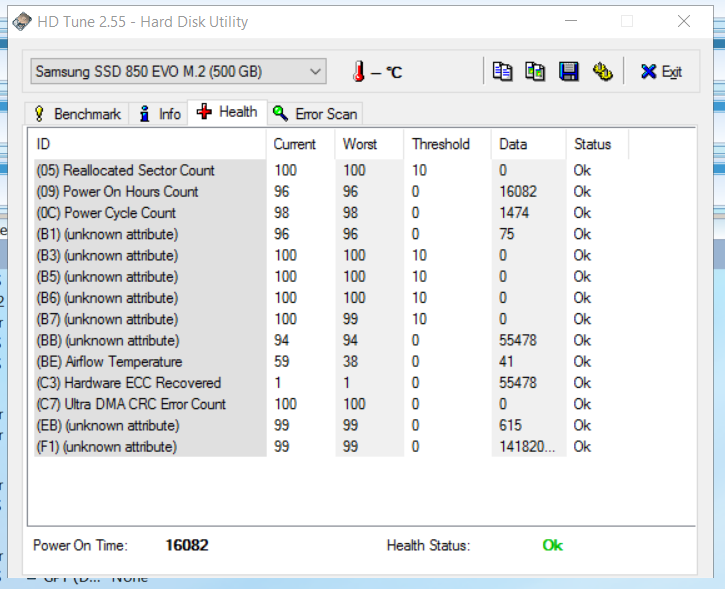Click the data value 615

click(x=510, y=425)
